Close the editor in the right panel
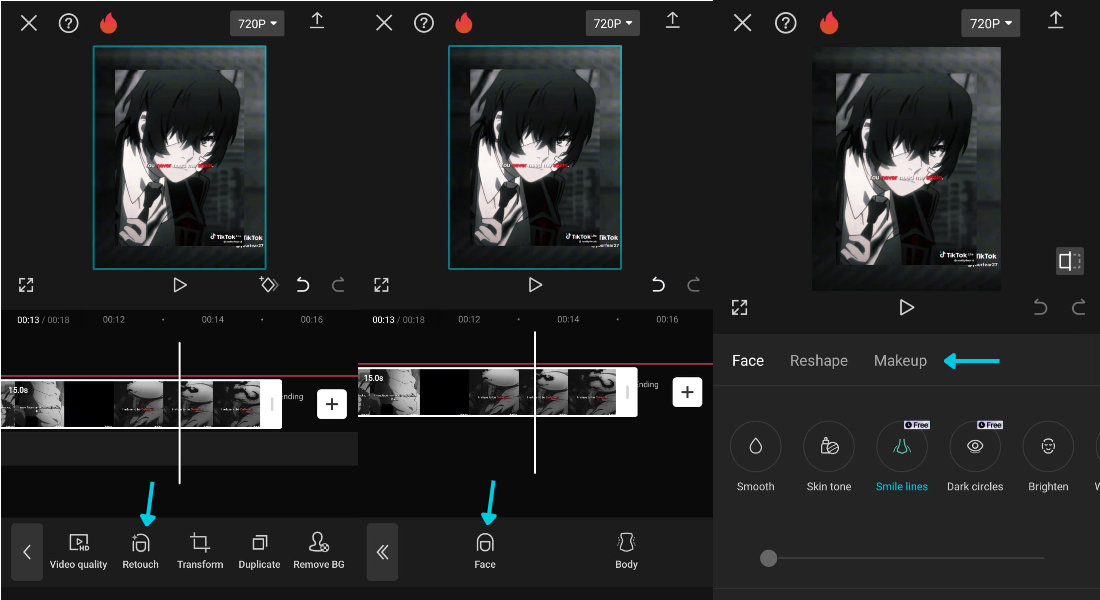Viewport: 1100px width, 600px height. [x=742, y=23]
